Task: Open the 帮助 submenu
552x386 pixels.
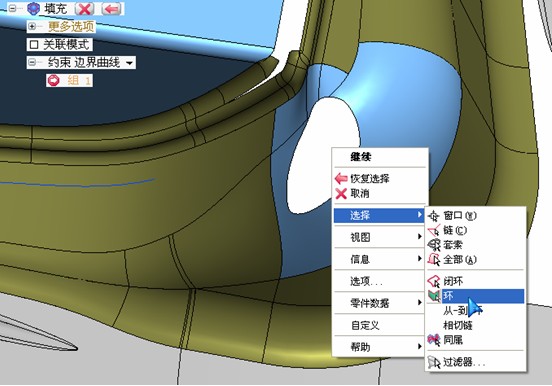Action: pyautogui.click(x=380, y=347)
